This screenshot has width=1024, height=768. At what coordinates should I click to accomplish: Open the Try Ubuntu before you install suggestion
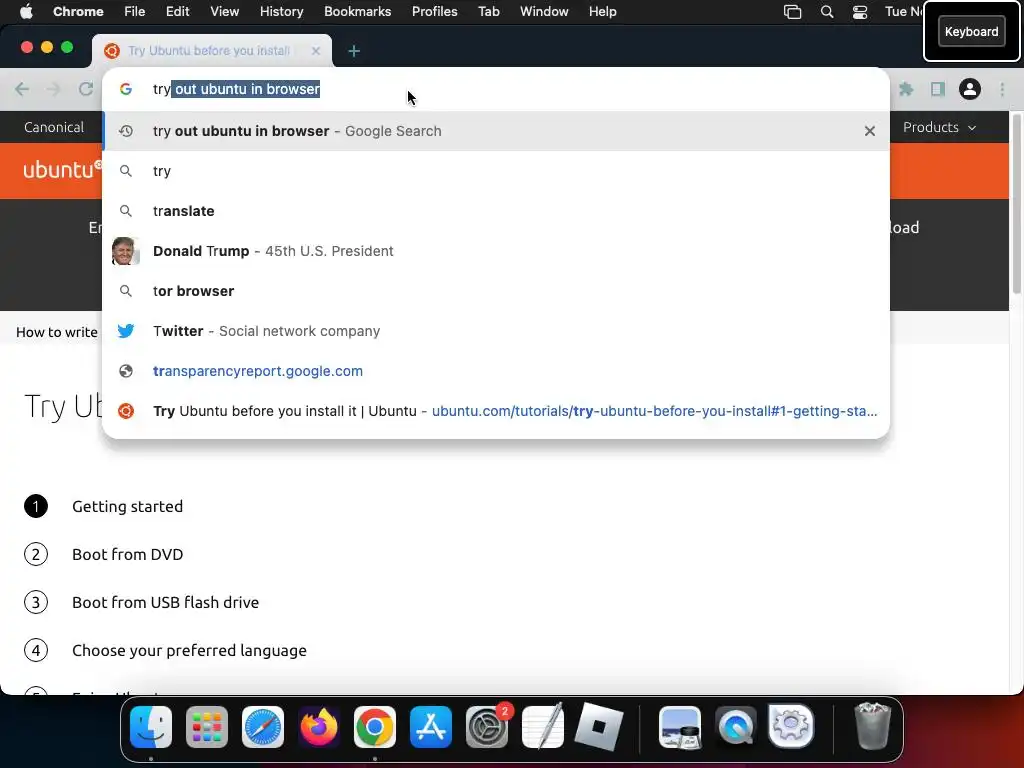496,411
